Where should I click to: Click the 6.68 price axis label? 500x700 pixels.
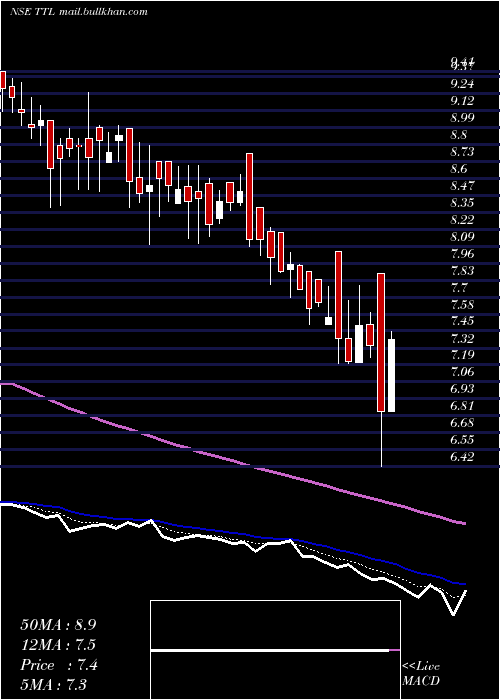coord(463,423)
